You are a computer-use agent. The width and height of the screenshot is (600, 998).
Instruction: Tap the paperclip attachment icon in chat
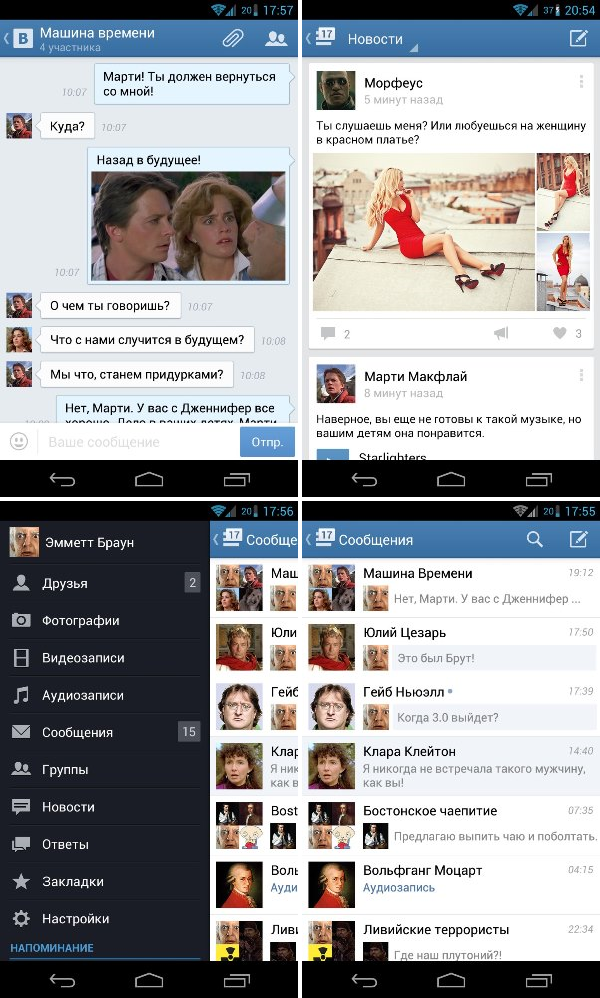233,39
